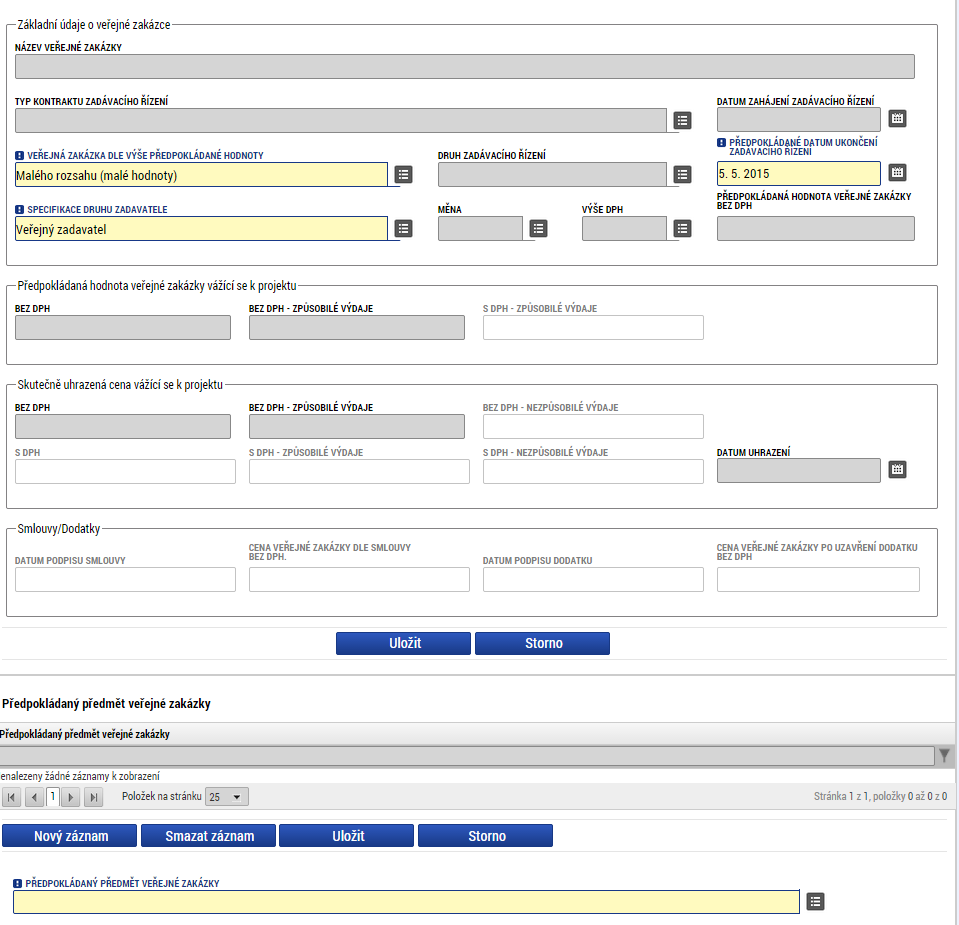Click Bez DPH field under Skutečně uhrazená cena
The image size is (959, 925).
pos(123,426)
